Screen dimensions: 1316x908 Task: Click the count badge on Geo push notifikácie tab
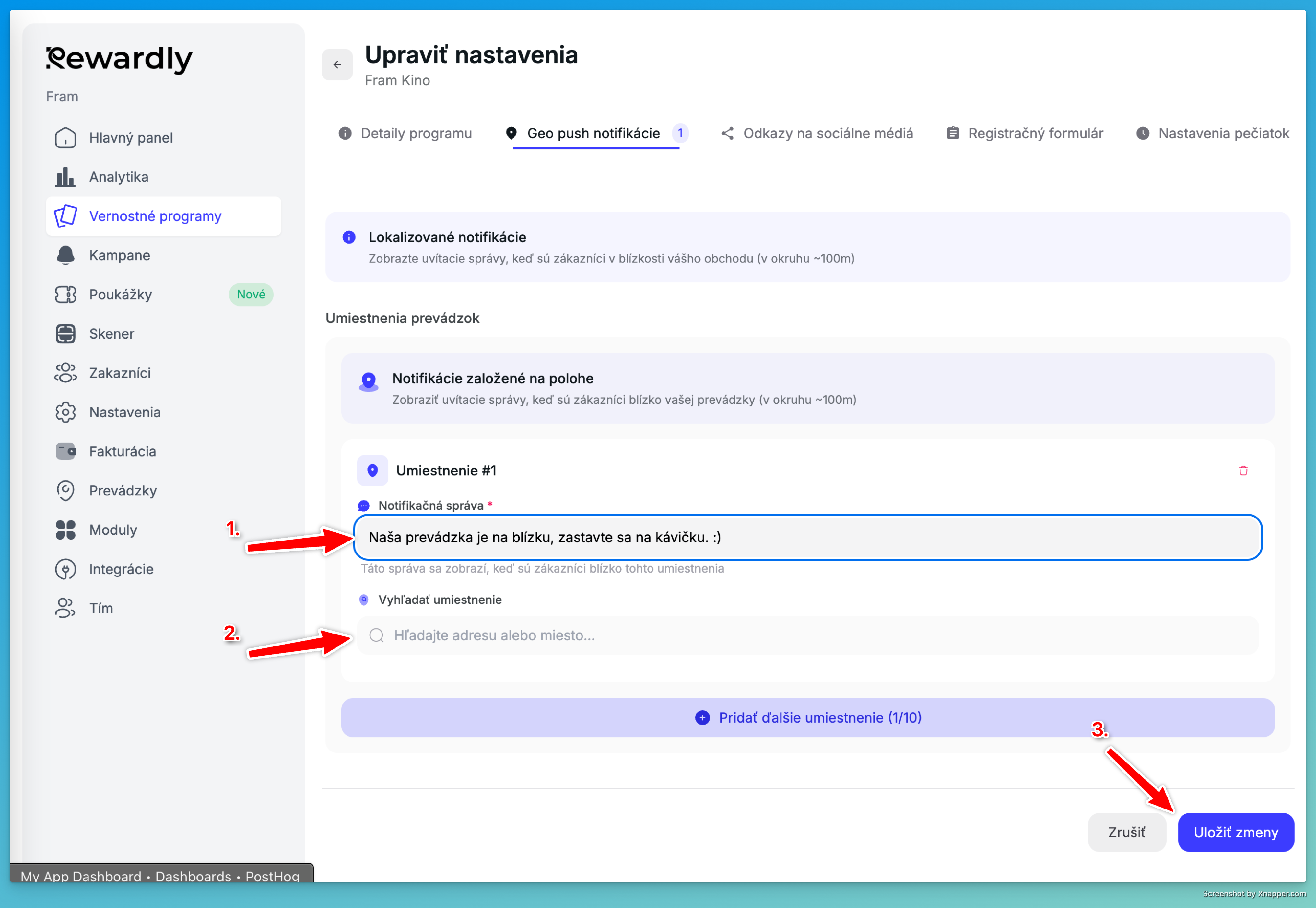(680, 133)
